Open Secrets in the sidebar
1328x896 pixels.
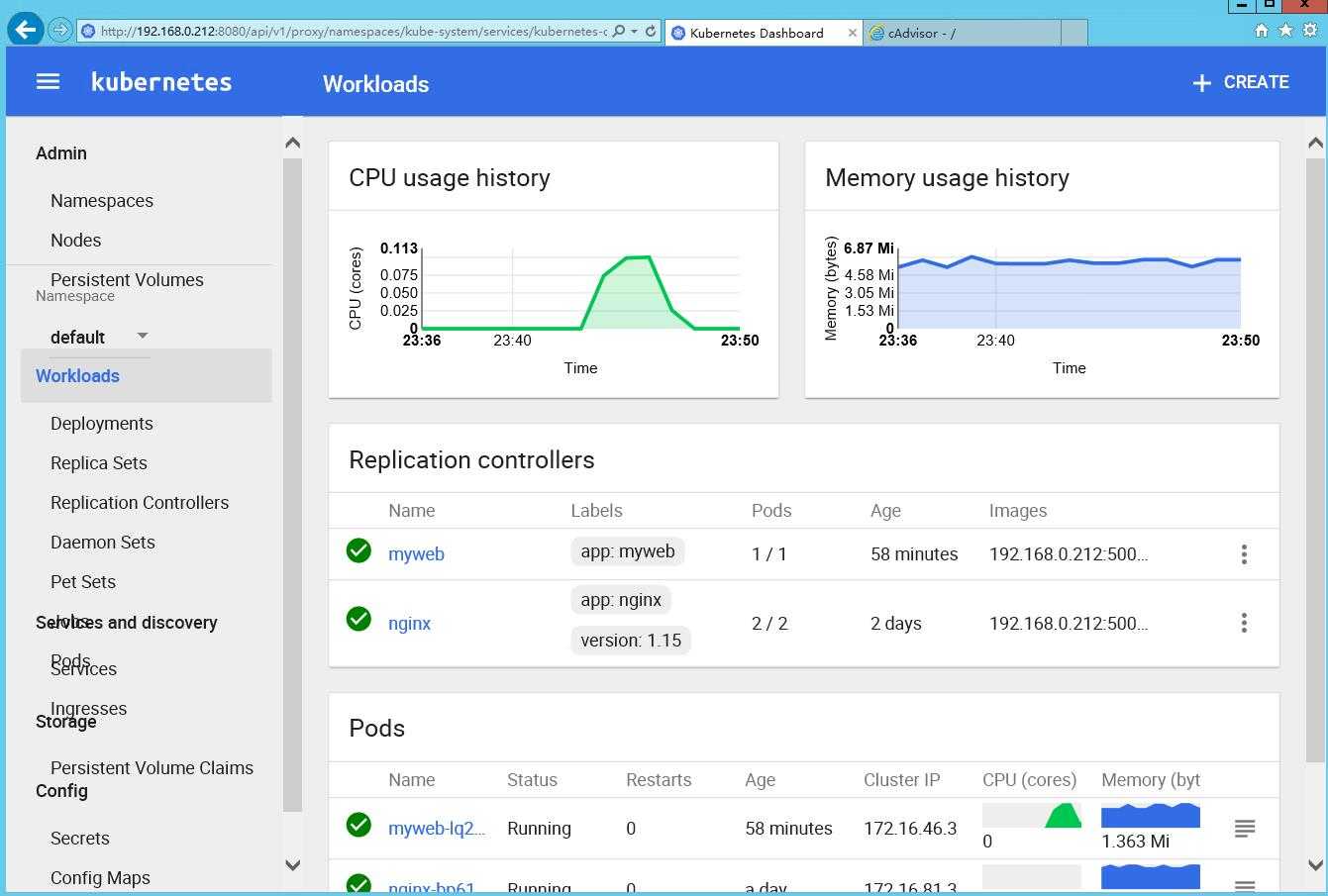[x=80, y=839]
